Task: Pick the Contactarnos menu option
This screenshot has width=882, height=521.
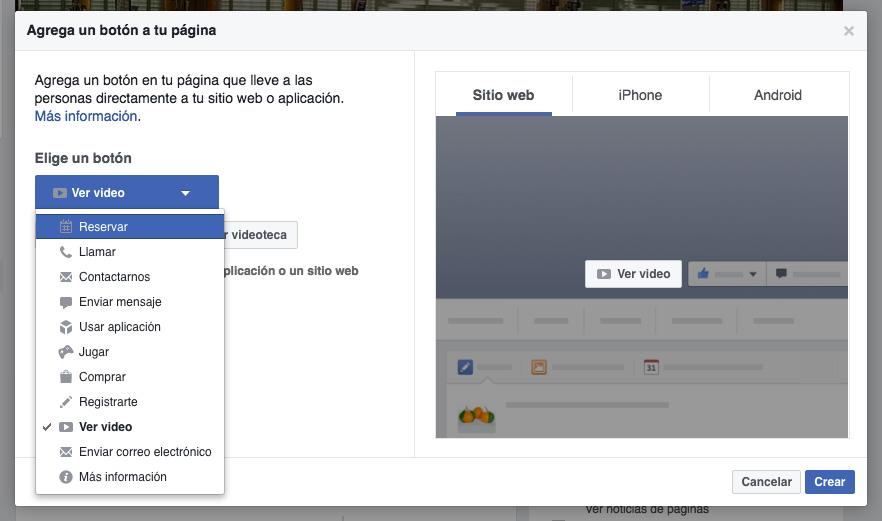Action: [x=129, y=277]
